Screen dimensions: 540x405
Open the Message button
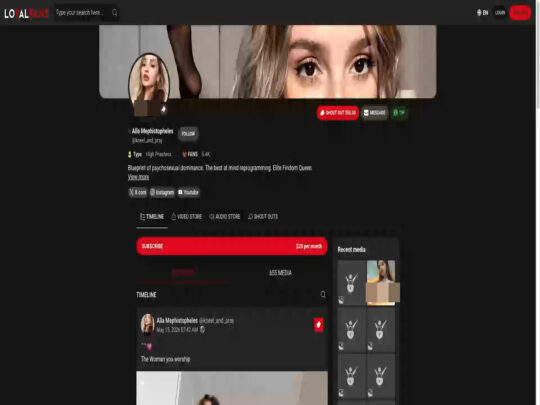coord(375,113)
